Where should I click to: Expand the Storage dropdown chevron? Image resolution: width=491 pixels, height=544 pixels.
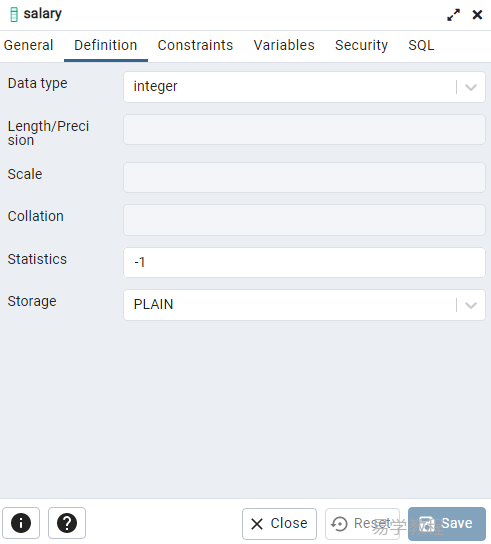[x=471, y=305]
